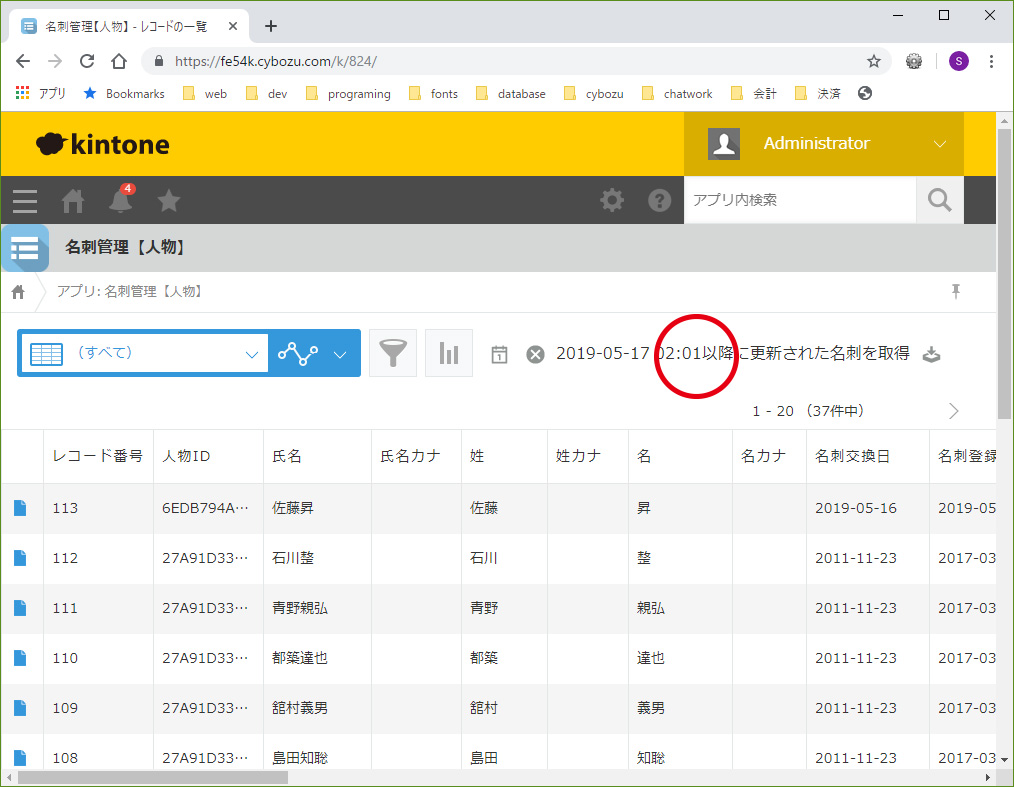The image size is (1014, 787).
Task: Open the (すべて) view dropdown
Action: (145, 354)
